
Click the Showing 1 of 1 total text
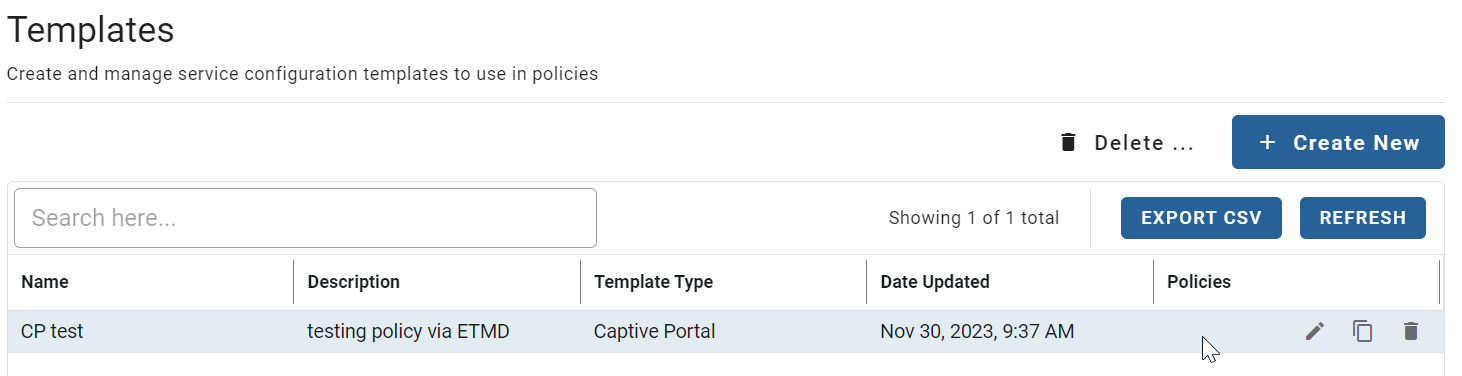(x=974, y=218)
